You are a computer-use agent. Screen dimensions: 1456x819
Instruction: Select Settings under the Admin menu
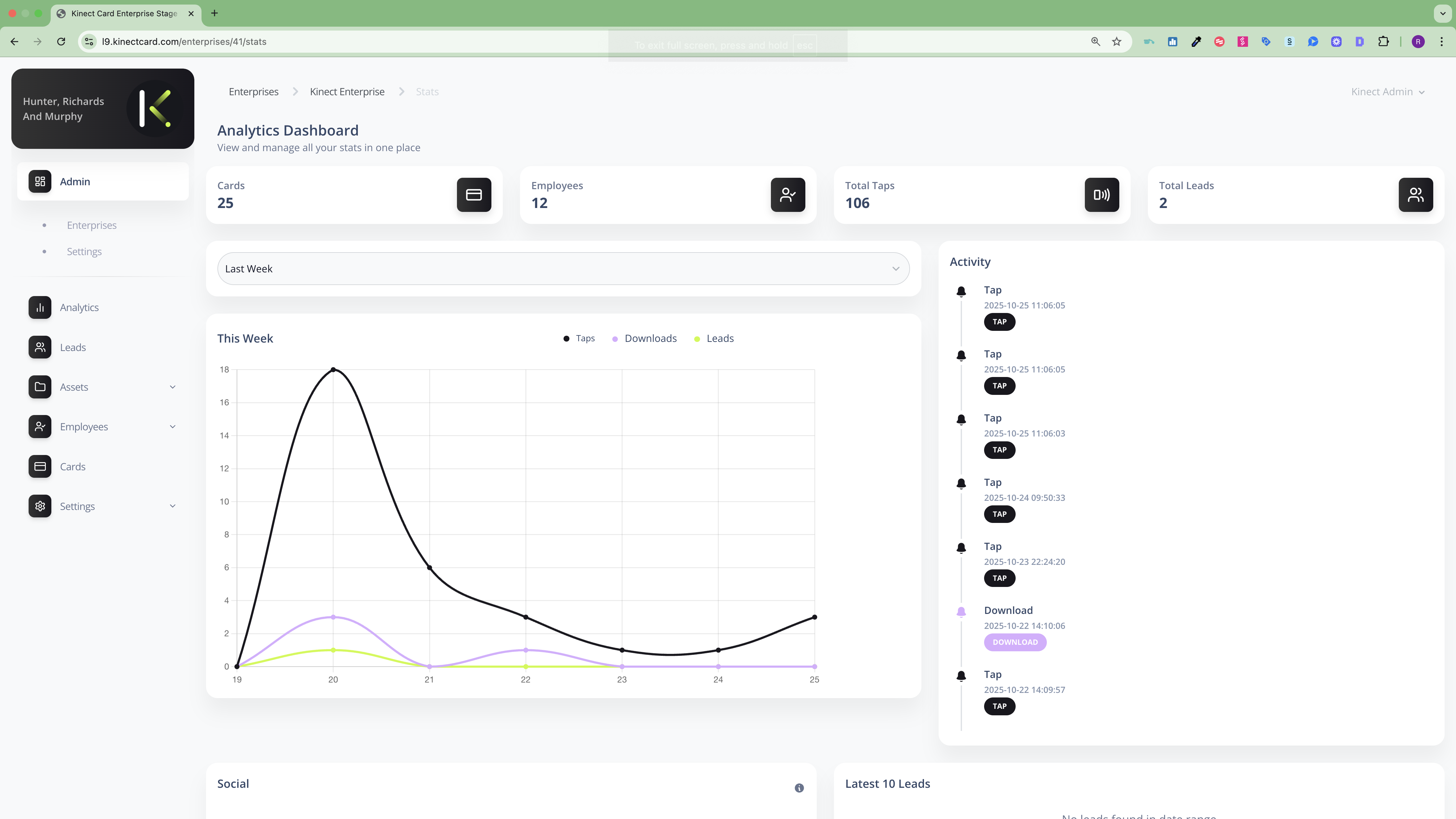point(84,252)
